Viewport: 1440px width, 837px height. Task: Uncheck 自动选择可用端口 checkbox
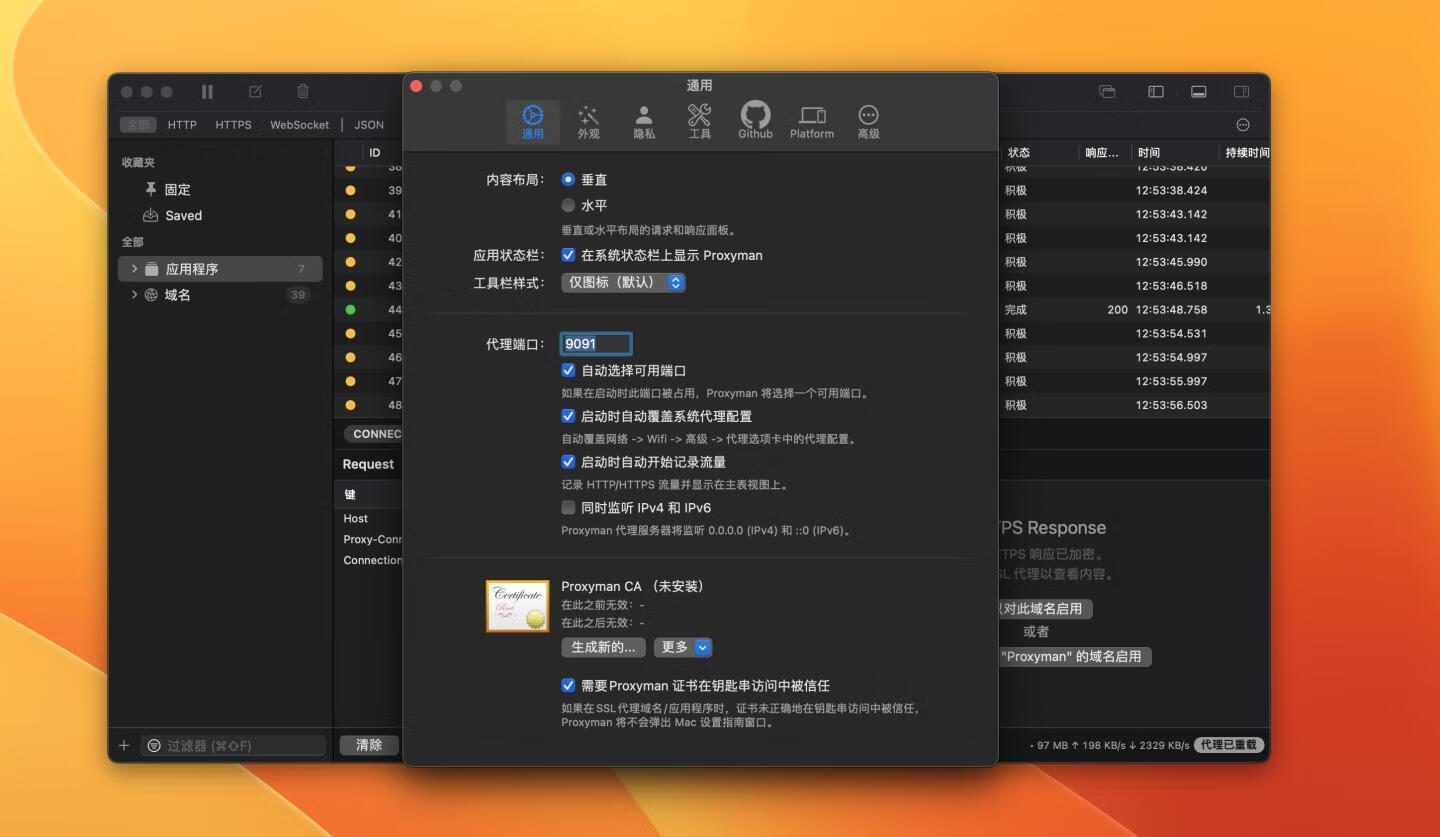click(x=569, y=371)
